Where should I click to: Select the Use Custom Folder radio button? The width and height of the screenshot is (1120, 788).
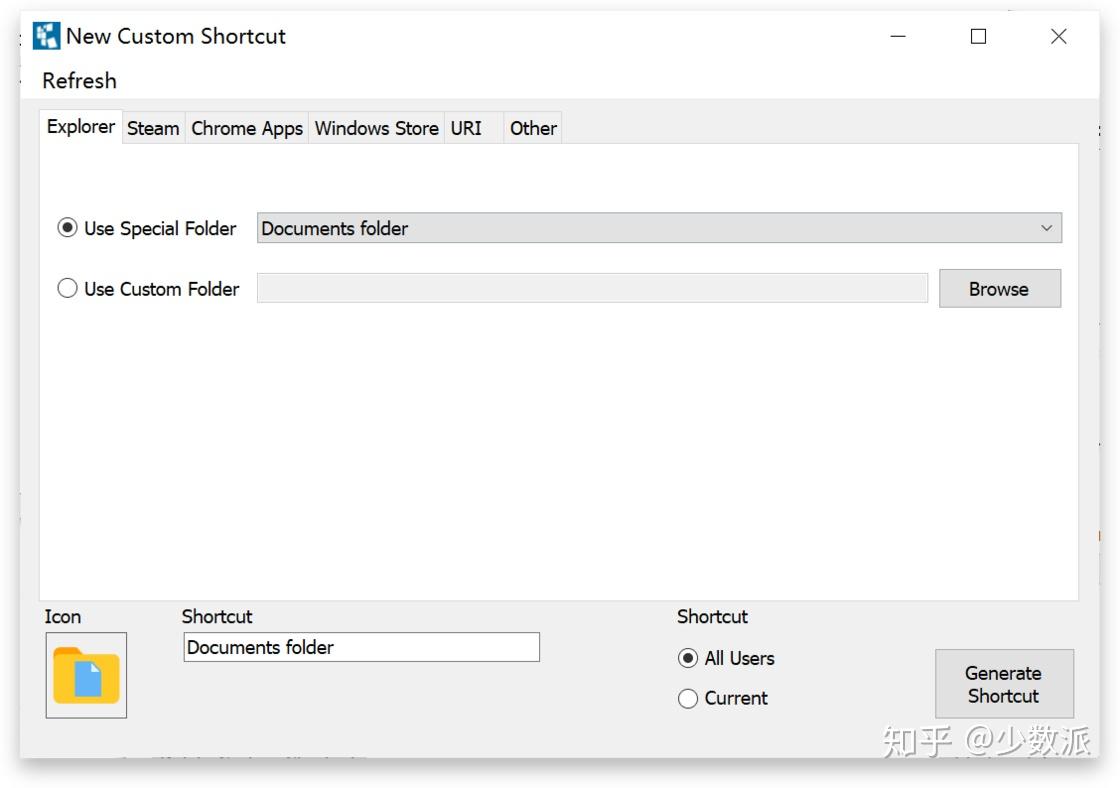pos(68,289)
